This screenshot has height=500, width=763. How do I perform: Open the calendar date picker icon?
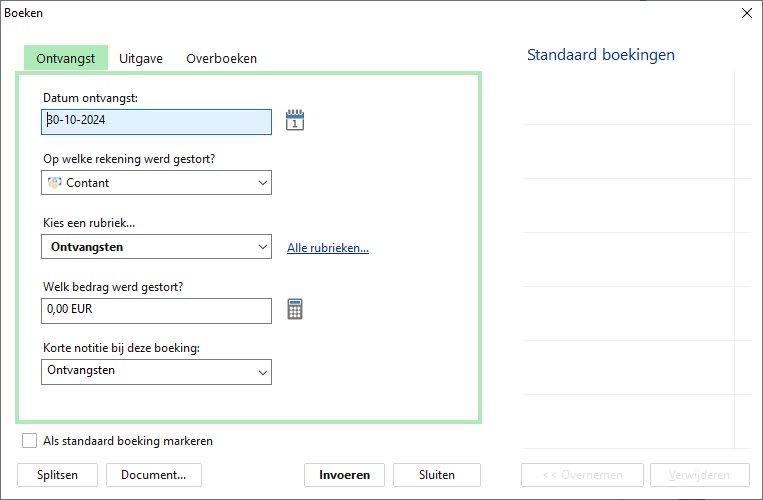[294, 121]
